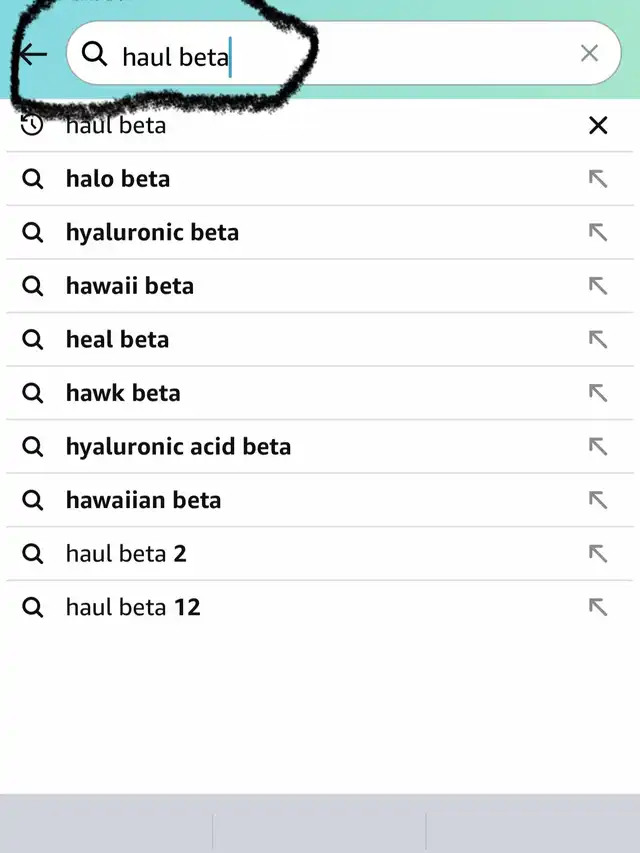Pick the hawk beta suggestion
Screen dimensions: 640x853
pos(320,393)
